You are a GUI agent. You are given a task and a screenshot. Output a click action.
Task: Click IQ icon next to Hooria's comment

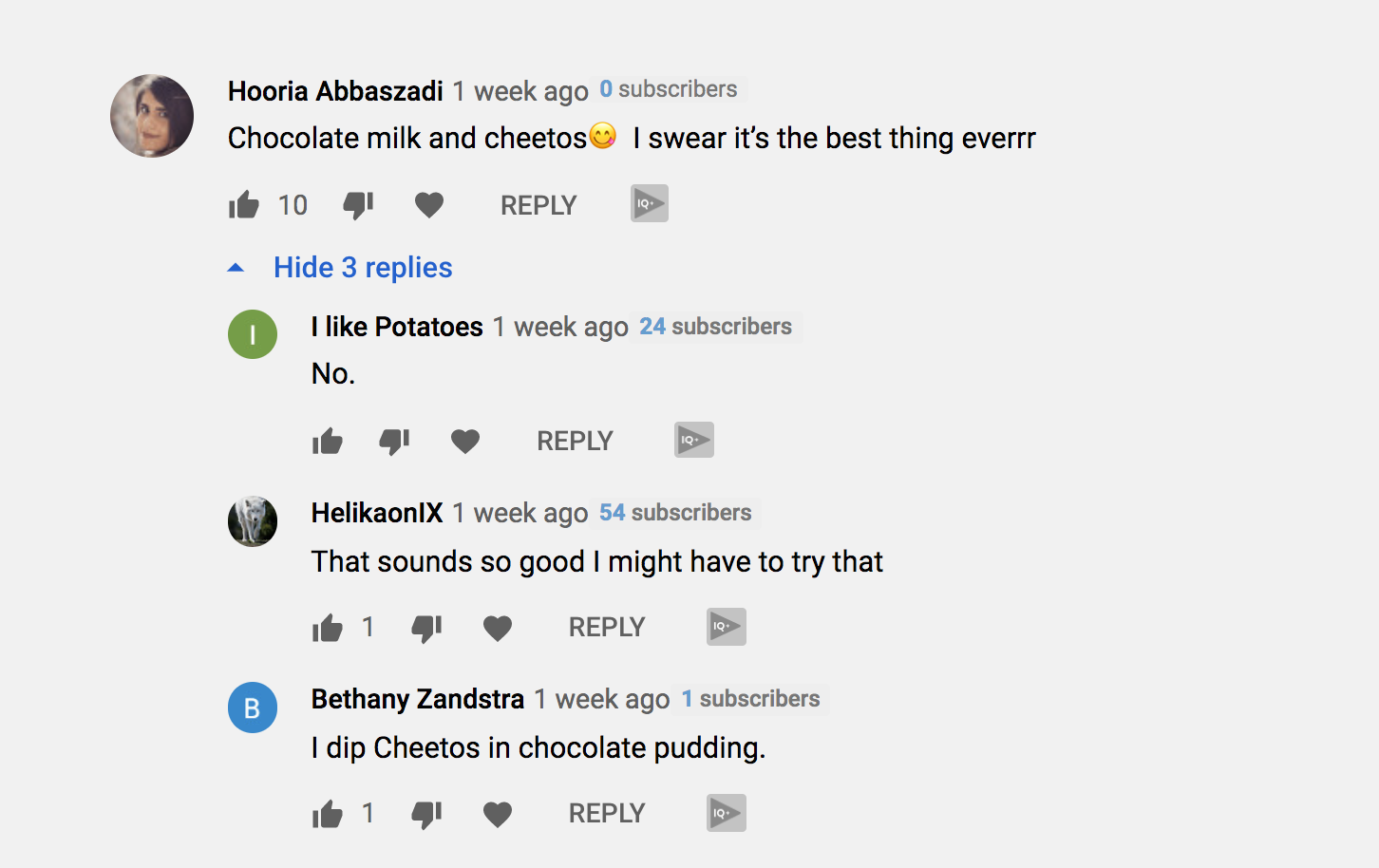pyautogui.click(x=650, y=203)
